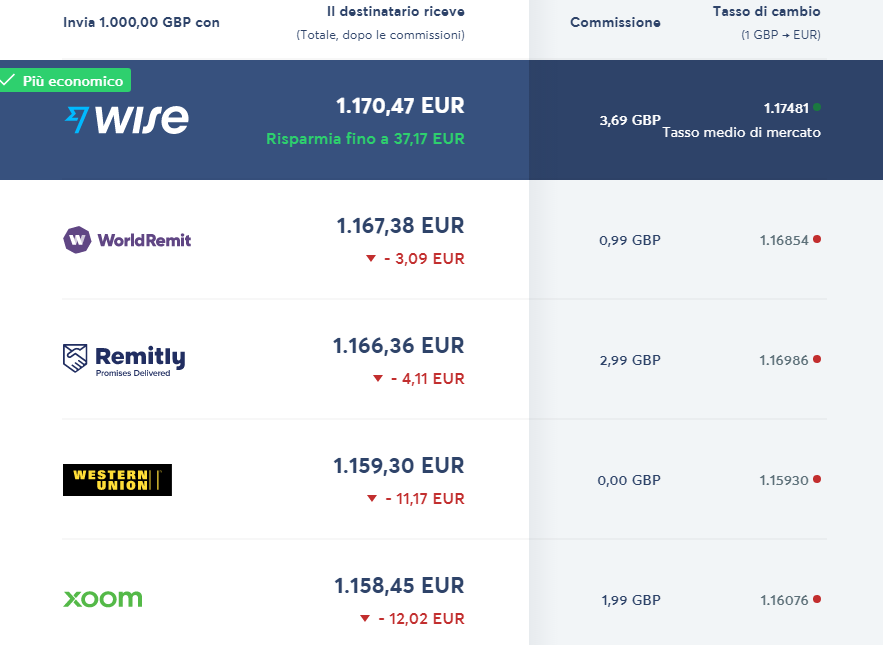Click 'Risparmia fino a 37,17 EUR' text

pos(365,139)
